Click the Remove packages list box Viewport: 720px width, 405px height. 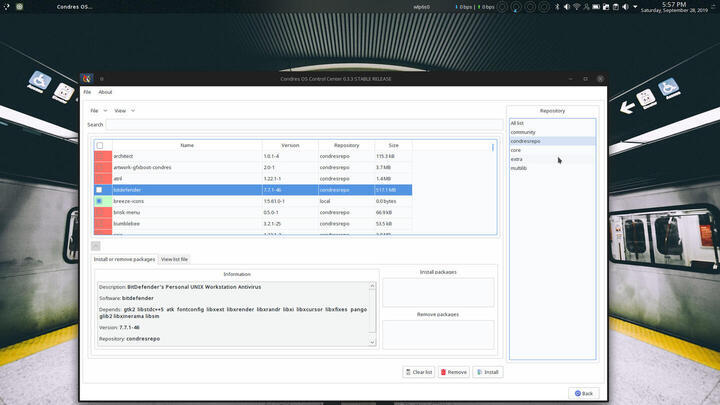(x=438, y=334)
